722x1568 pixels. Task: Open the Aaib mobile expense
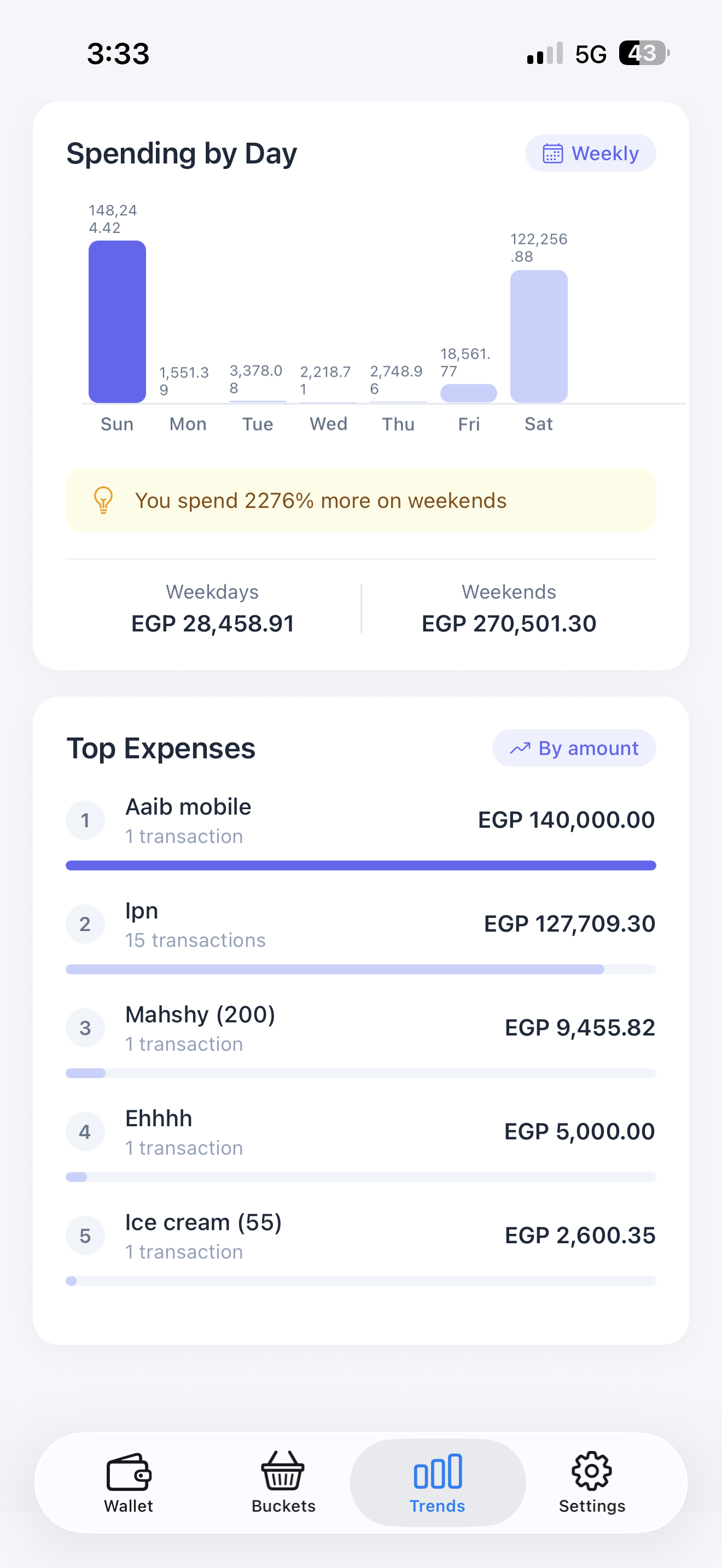pyautogui.click(x=360, y=820)
